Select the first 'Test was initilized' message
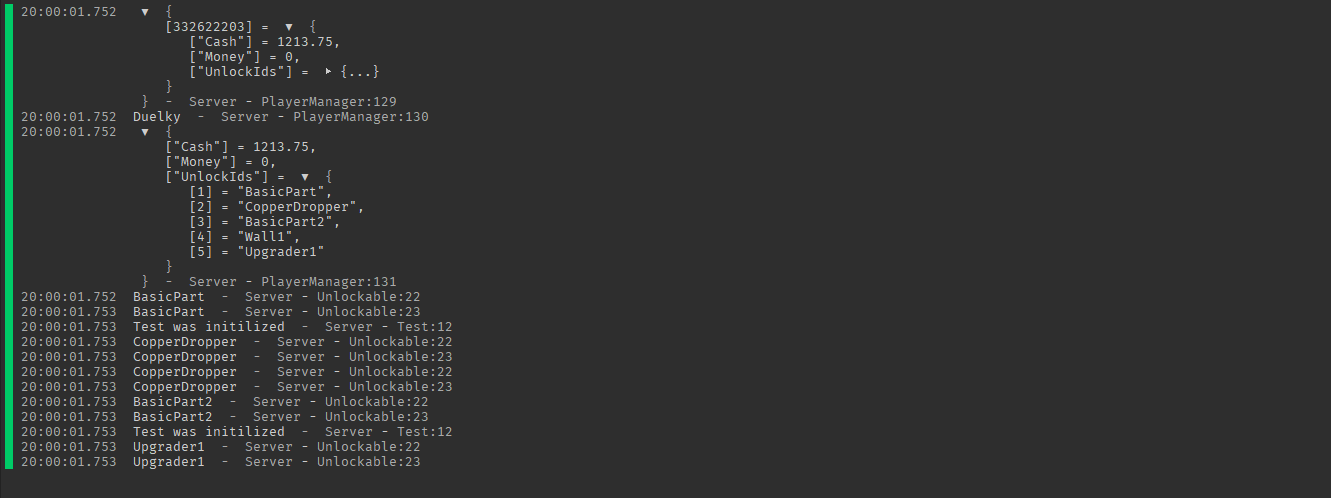 tap(208, 327)
